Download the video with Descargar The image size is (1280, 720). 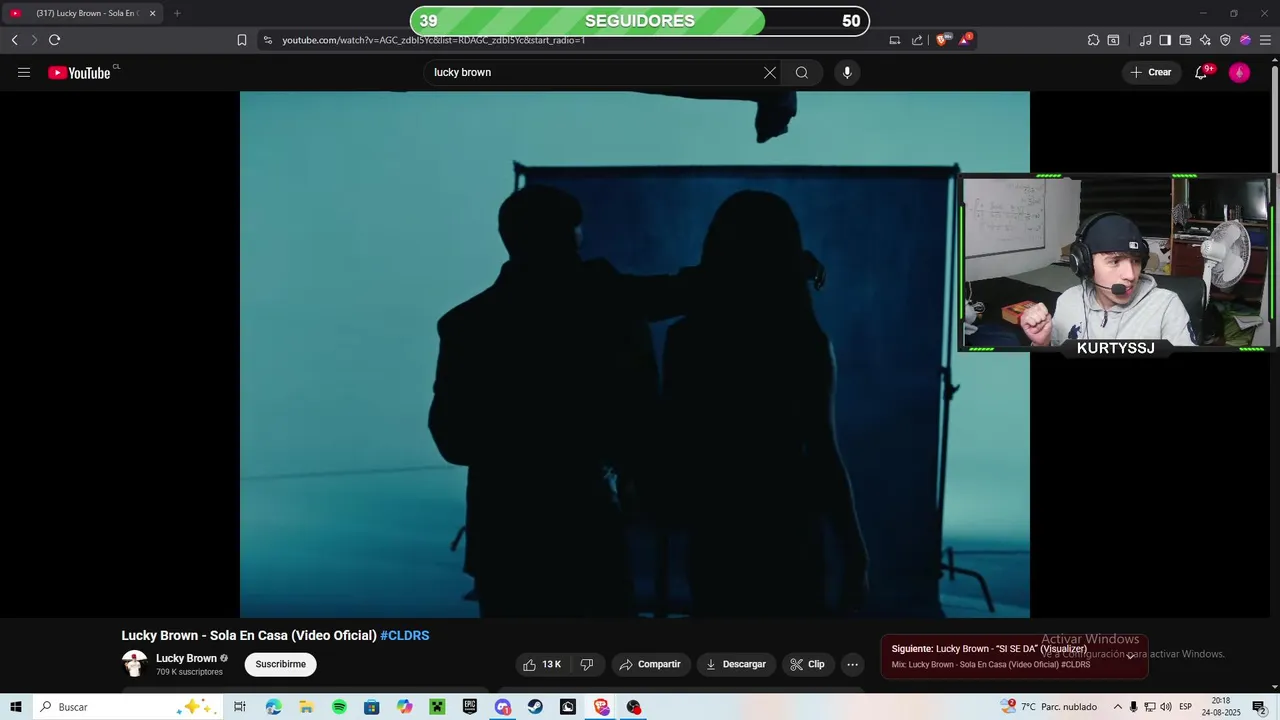pos(736,664)
